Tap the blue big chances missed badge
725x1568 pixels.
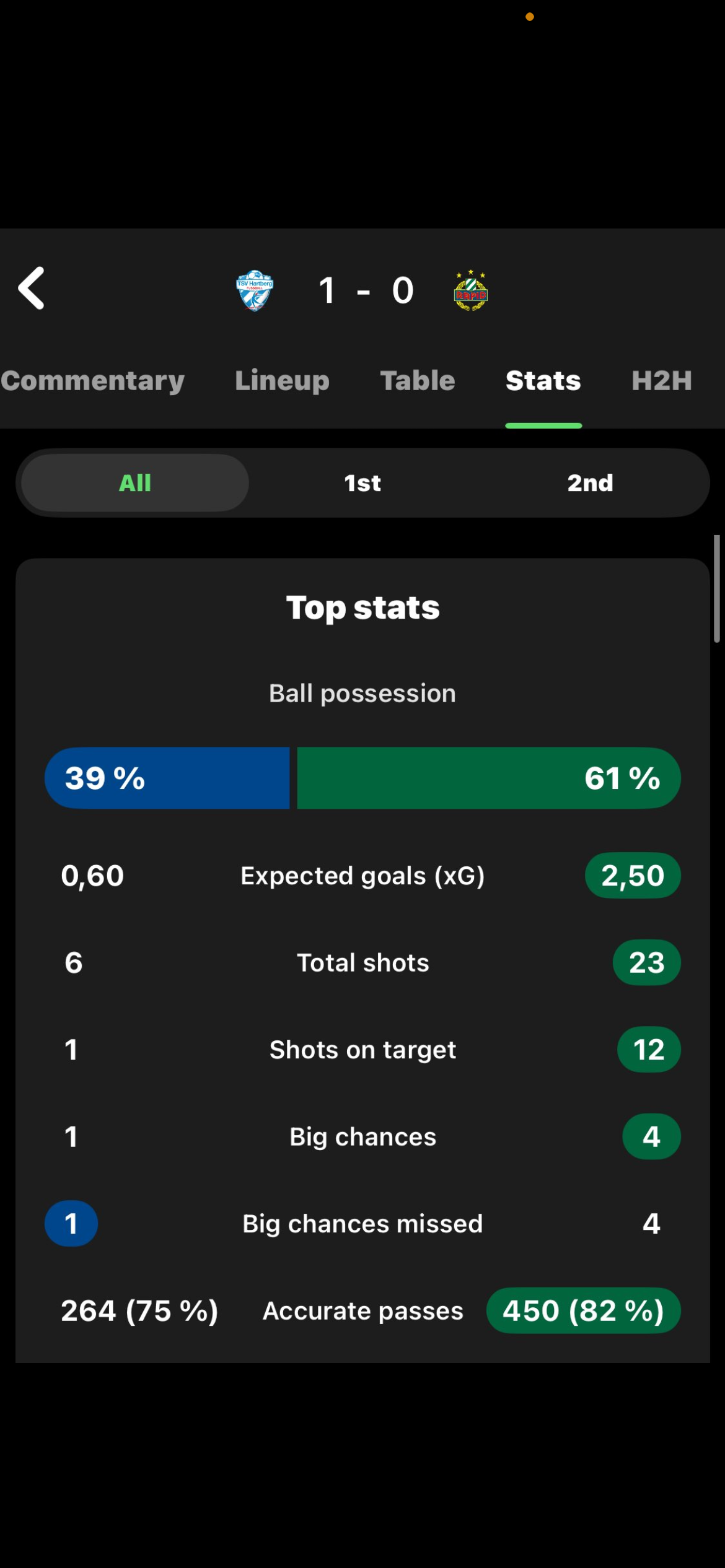coord(71,1224)
